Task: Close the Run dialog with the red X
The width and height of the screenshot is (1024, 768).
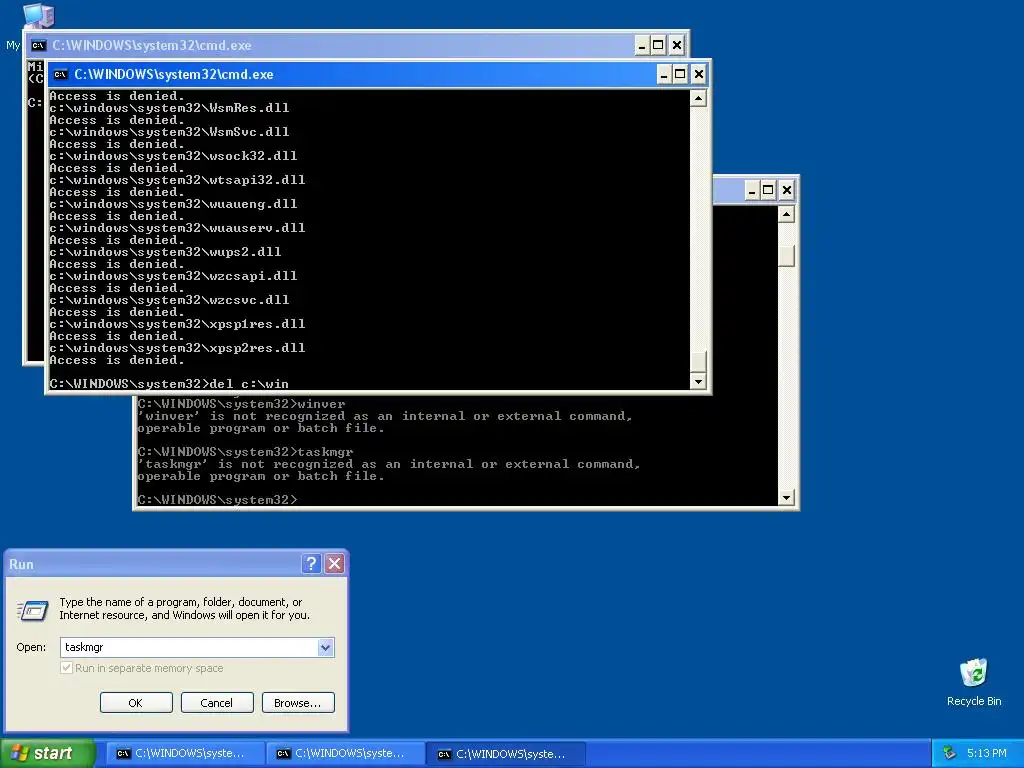Action: [334, 564]
